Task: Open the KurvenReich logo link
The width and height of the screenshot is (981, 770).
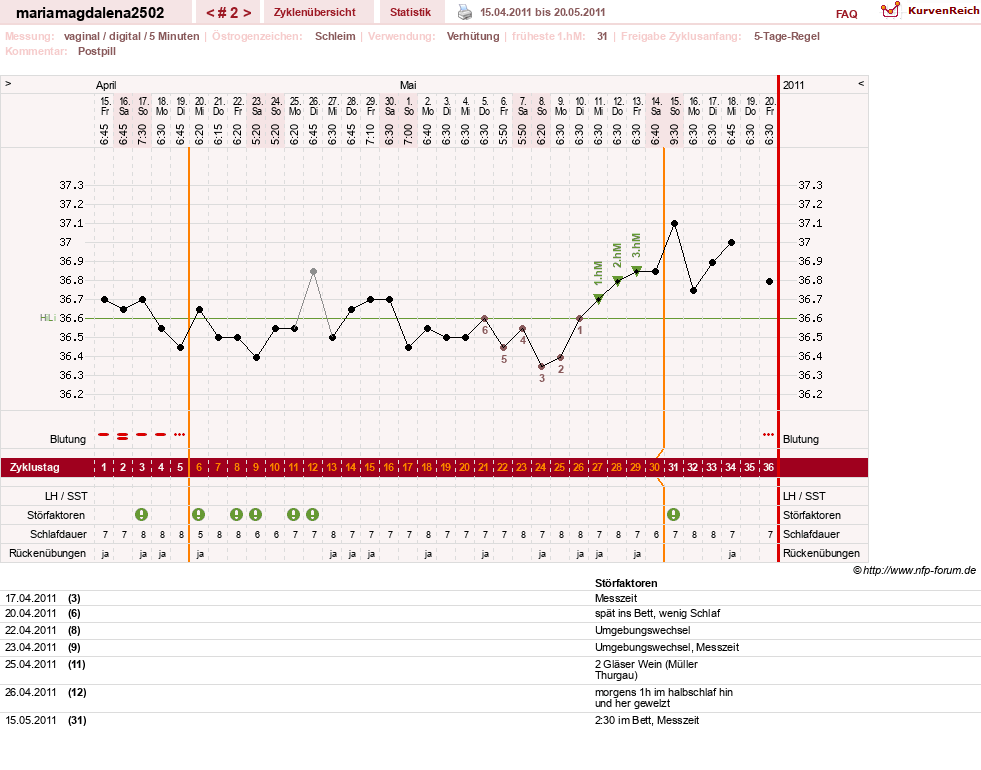Action: click(930, 11)
